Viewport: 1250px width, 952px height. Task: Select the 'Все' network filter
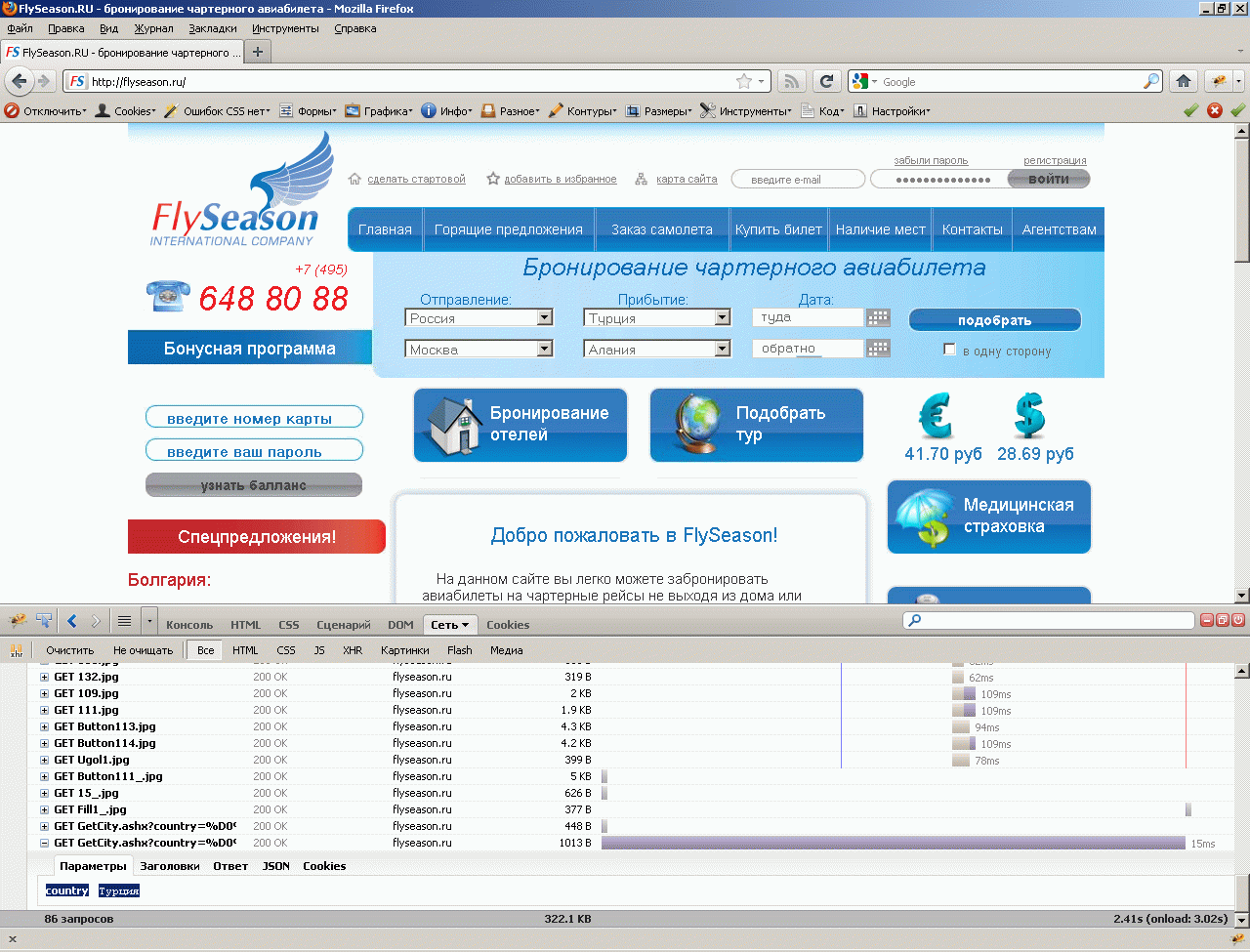(x=205, y=650)
